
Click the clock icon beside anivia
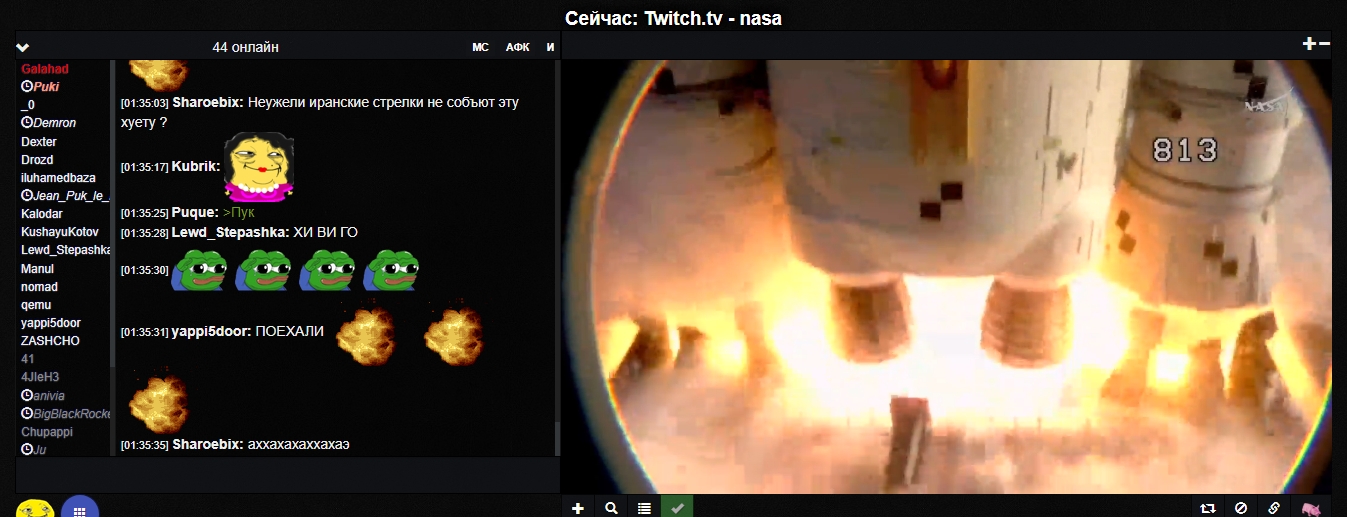(x=27, y=396)
